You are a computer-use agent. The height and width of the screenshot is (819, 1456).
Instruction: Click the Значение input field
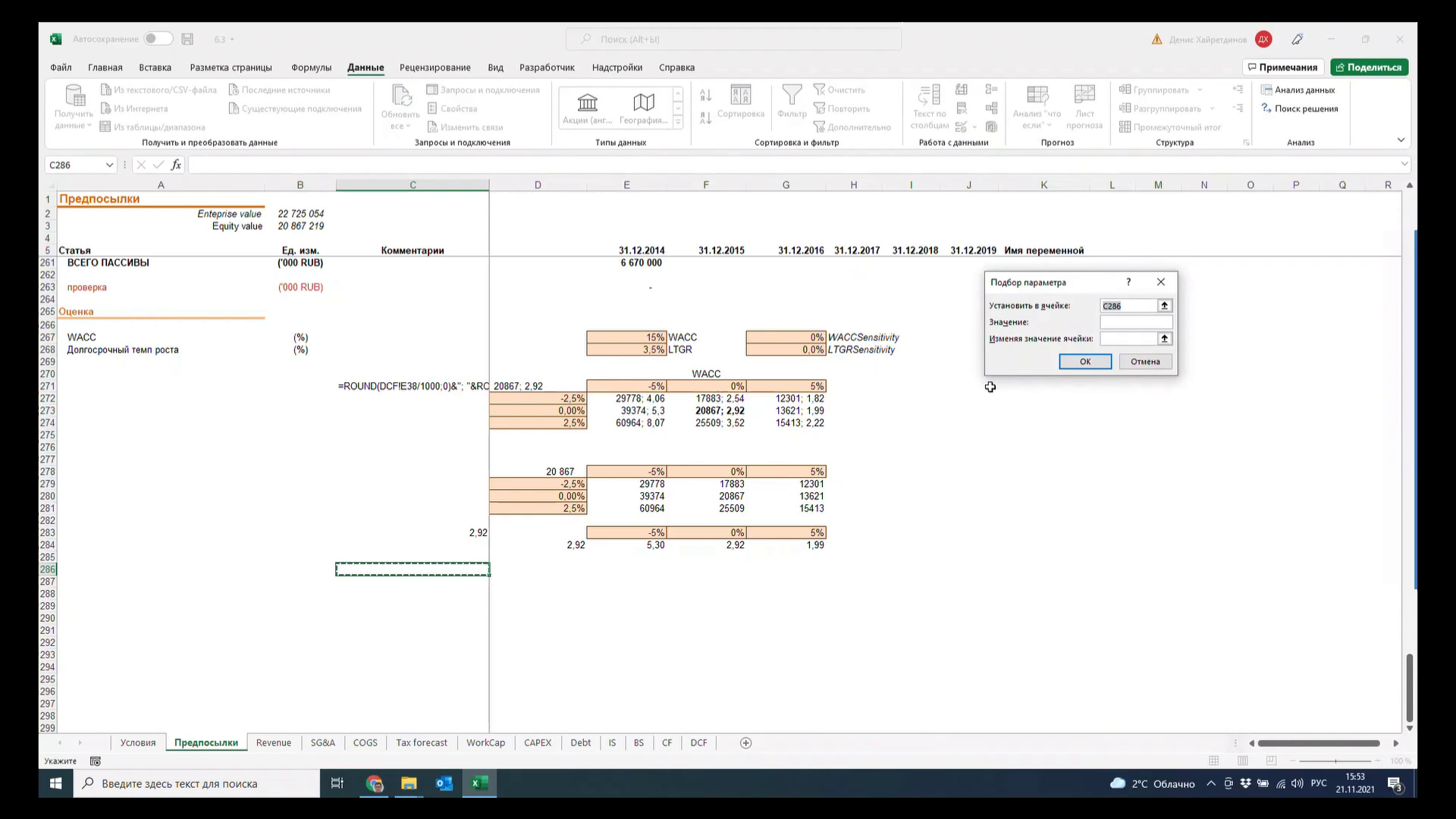[x=1136, y=322]
